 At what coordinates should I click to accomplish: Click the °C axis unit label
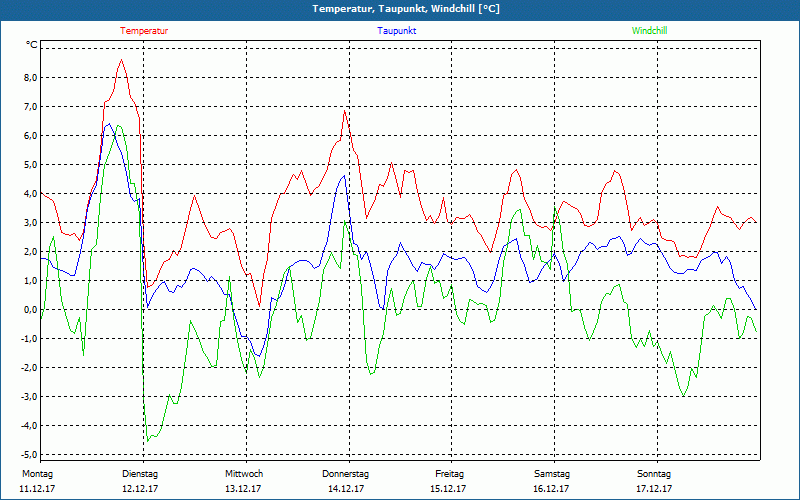[32, 45]
